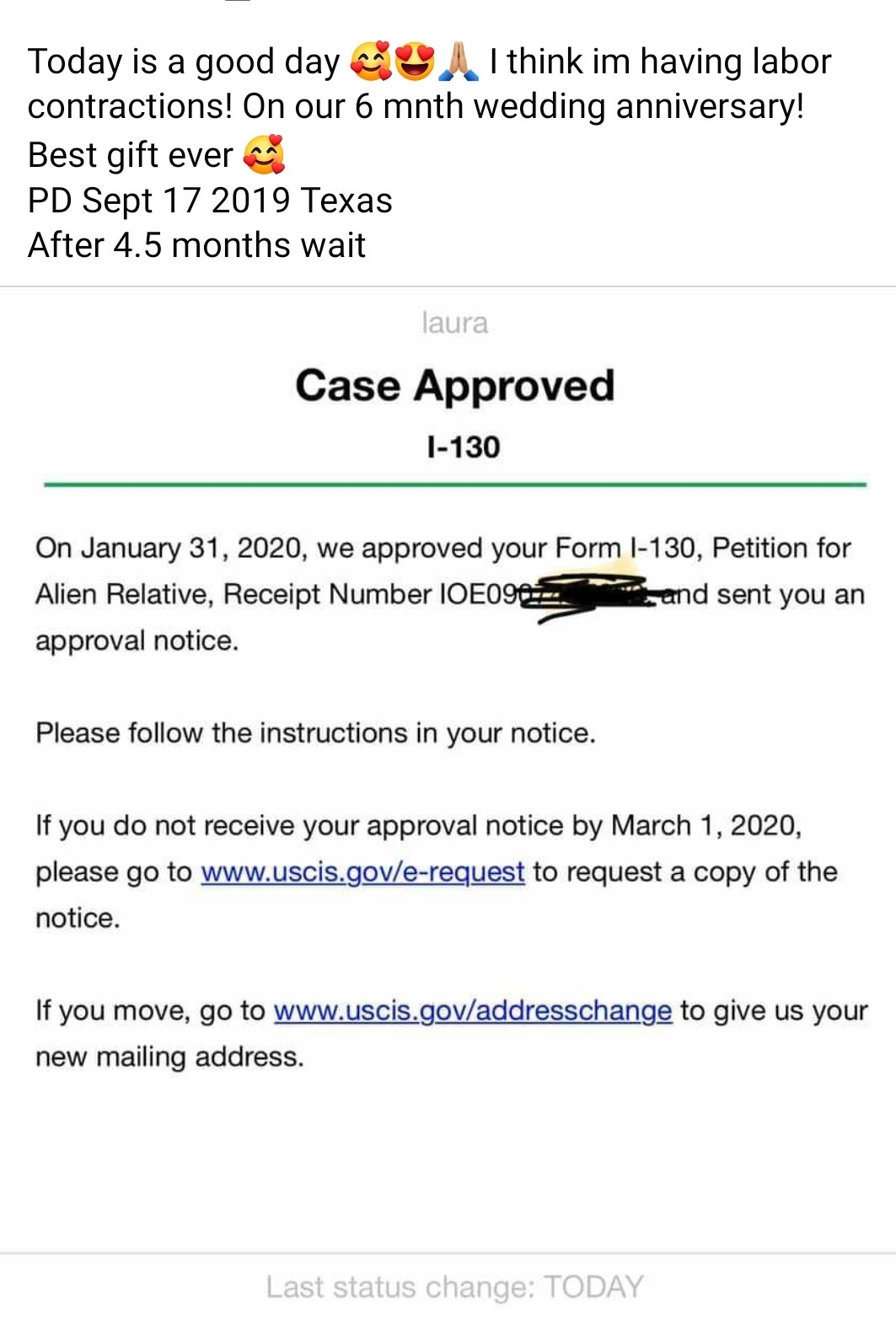
Task: Click the green divider line under I-130
Action: coord(455,485)
